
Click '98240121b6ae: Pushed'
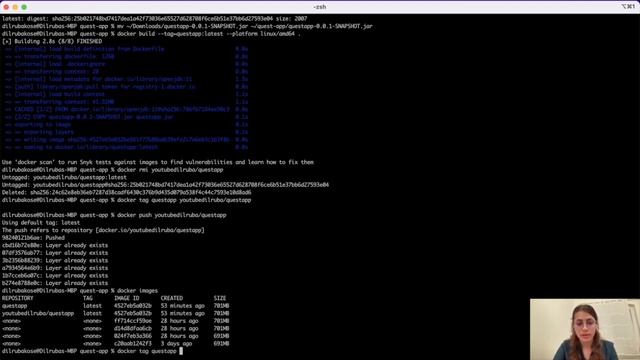pos(33,238)
